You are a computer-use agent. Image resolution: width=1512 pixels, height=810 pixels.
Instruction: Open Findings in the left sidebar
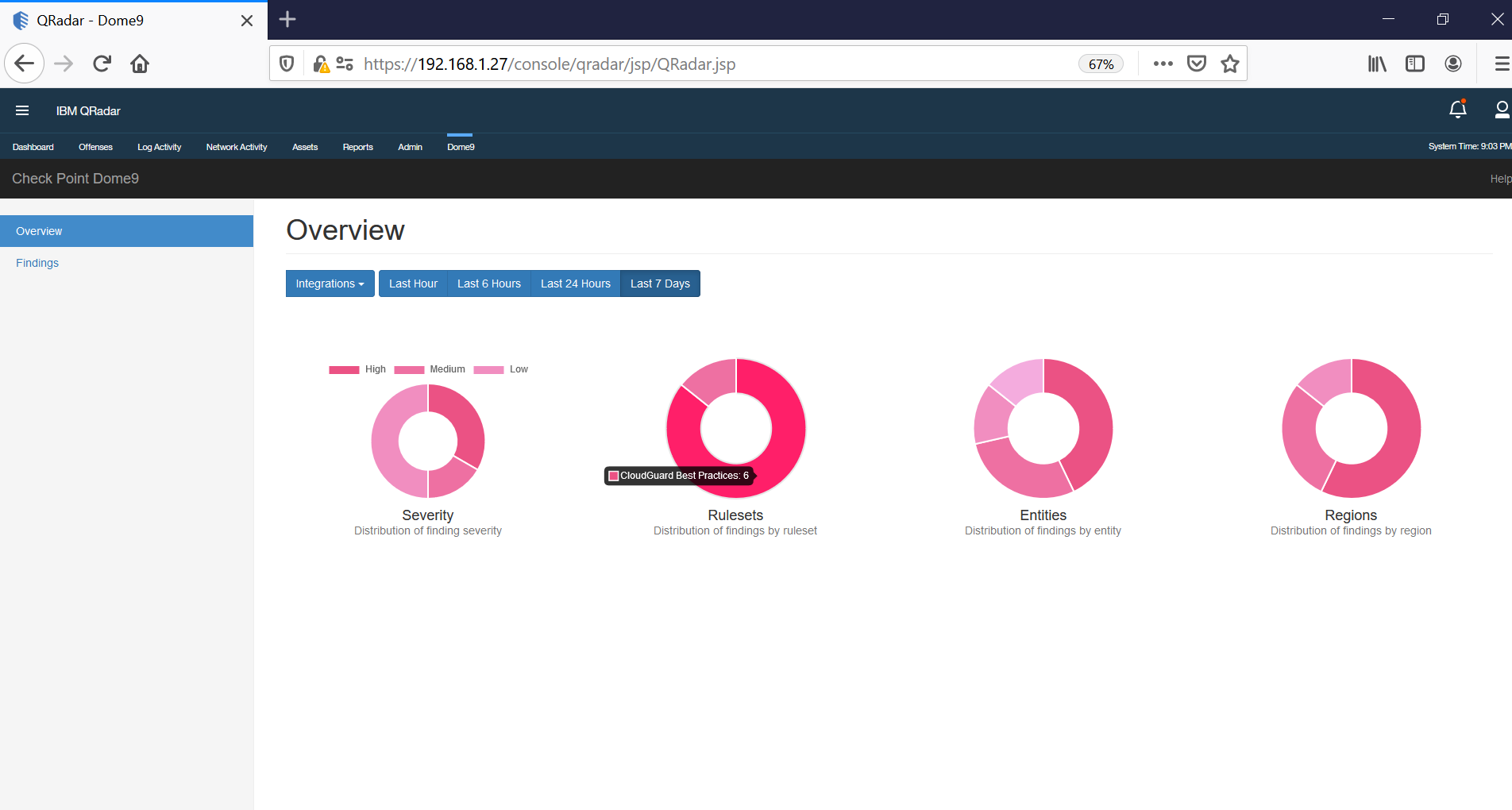(37, 263)
